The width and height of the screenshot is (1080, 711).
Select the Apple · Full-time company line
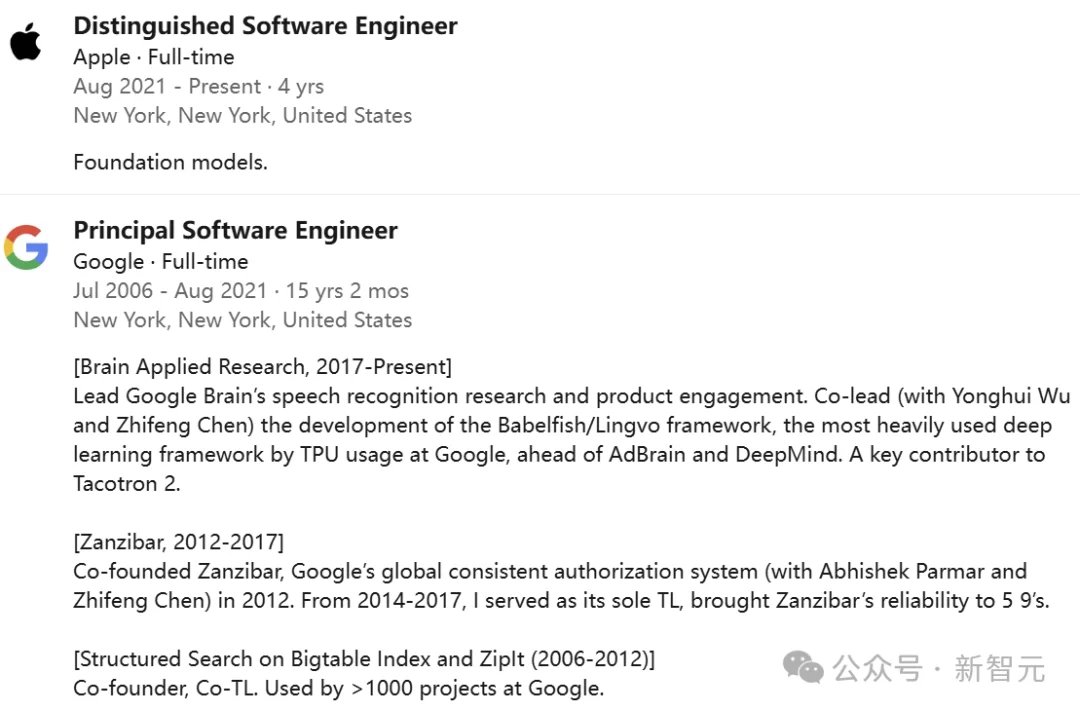(154, 57)
